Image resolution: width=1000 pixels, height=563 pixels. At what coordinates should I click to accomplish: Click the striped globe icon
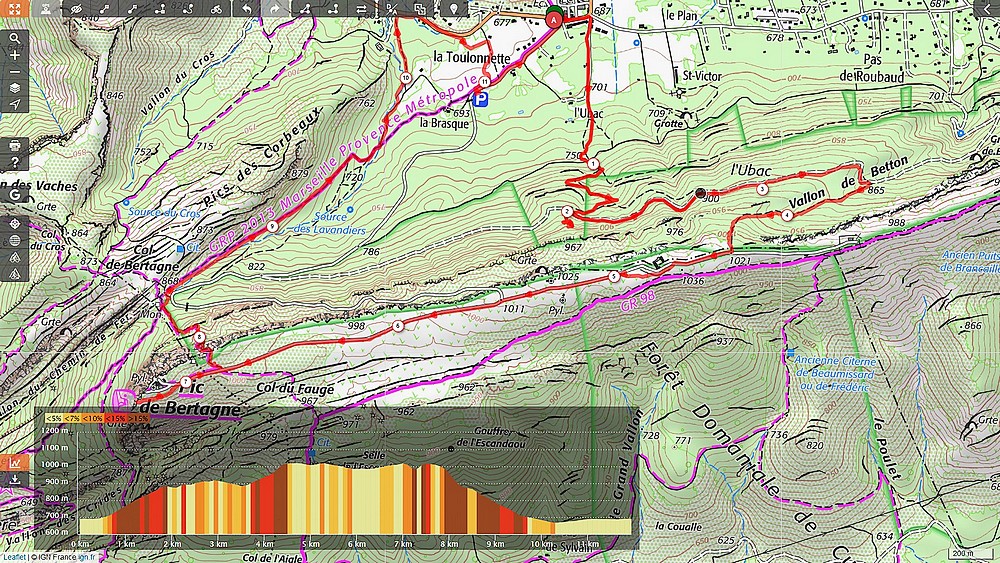tap(14, 240)
